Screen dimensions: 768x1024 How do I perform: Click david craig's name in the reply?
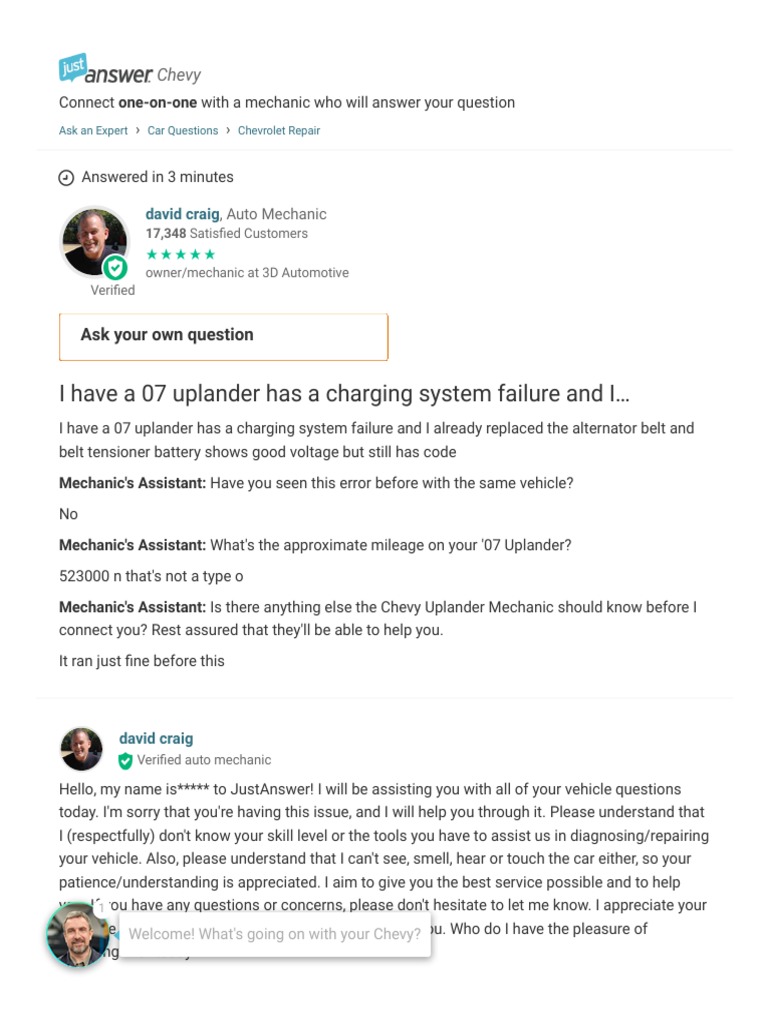156,739
